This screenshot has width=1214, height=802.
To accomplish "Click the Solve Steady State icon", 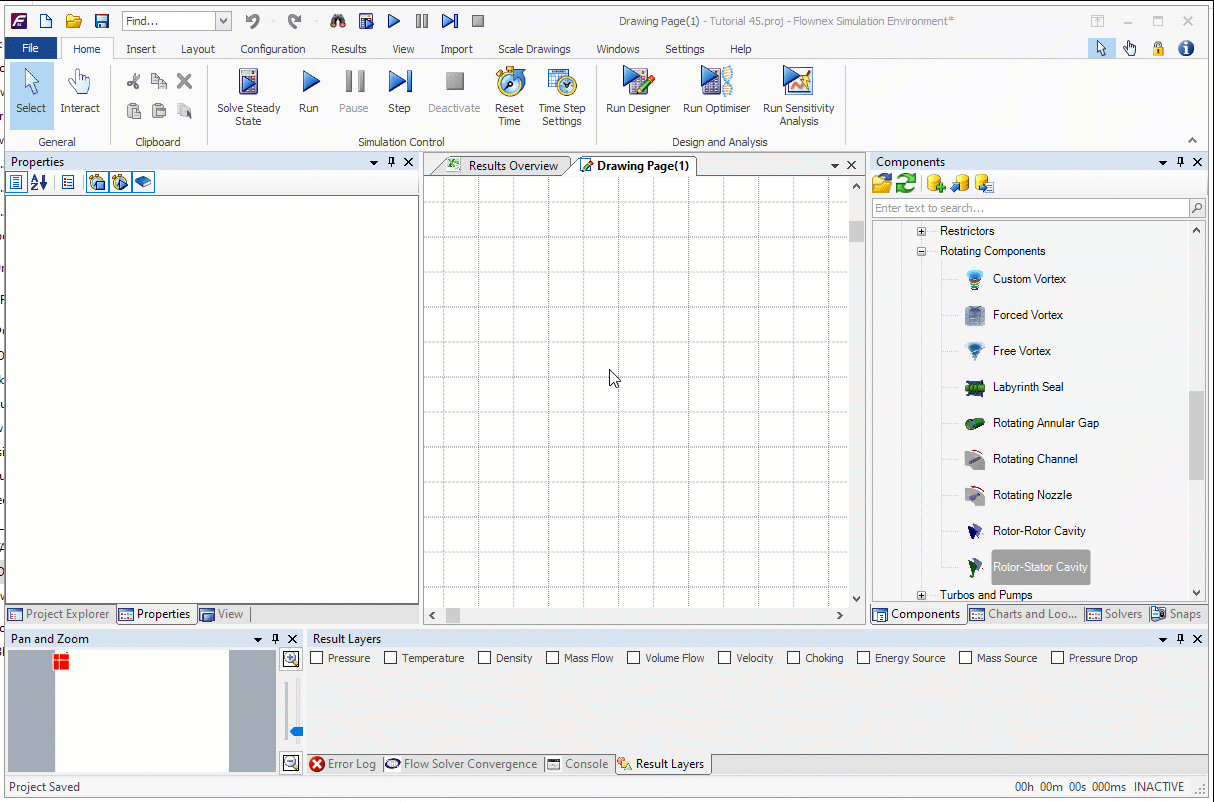I will coord(249,82).
